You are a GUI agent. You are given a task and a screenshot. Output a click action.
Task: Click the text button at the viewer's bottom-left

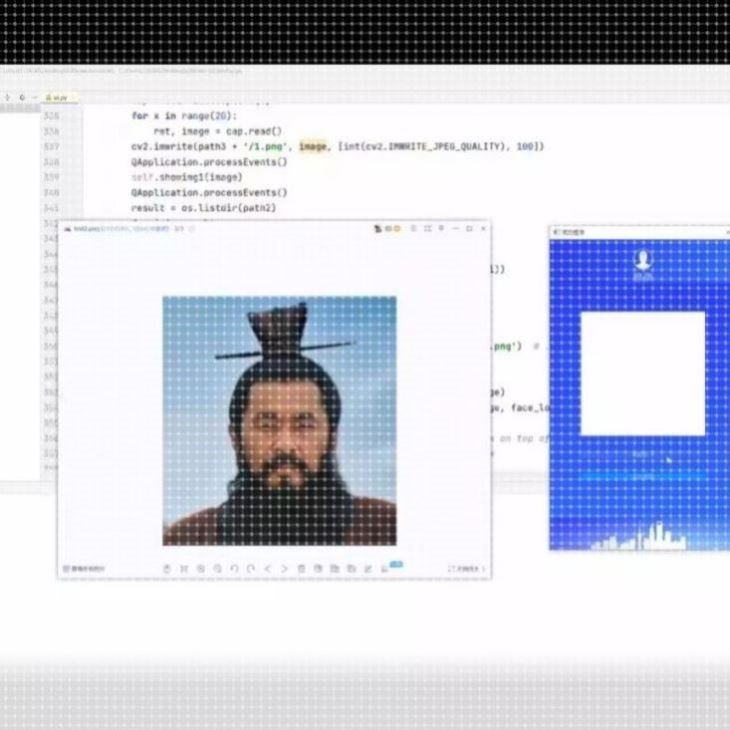click(84, 568)
